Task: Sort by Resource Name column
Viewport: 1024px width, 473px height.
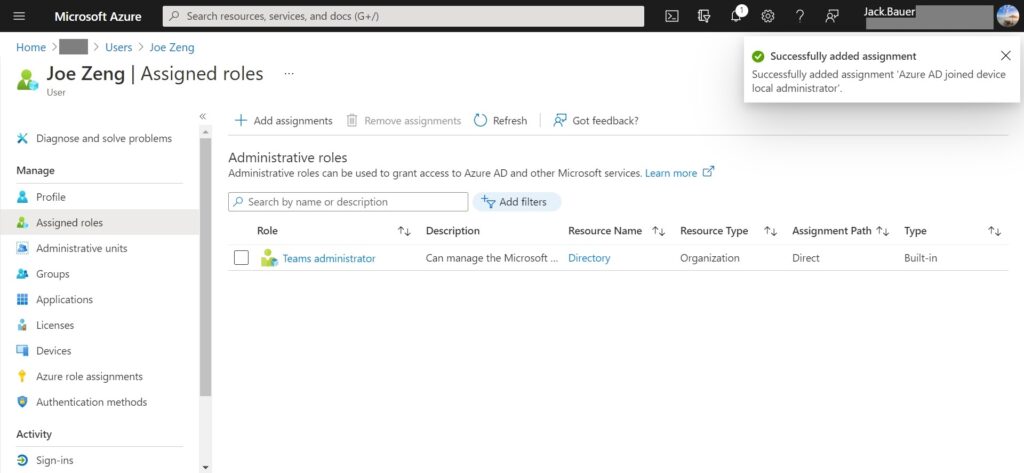Action: pos(658,231)
